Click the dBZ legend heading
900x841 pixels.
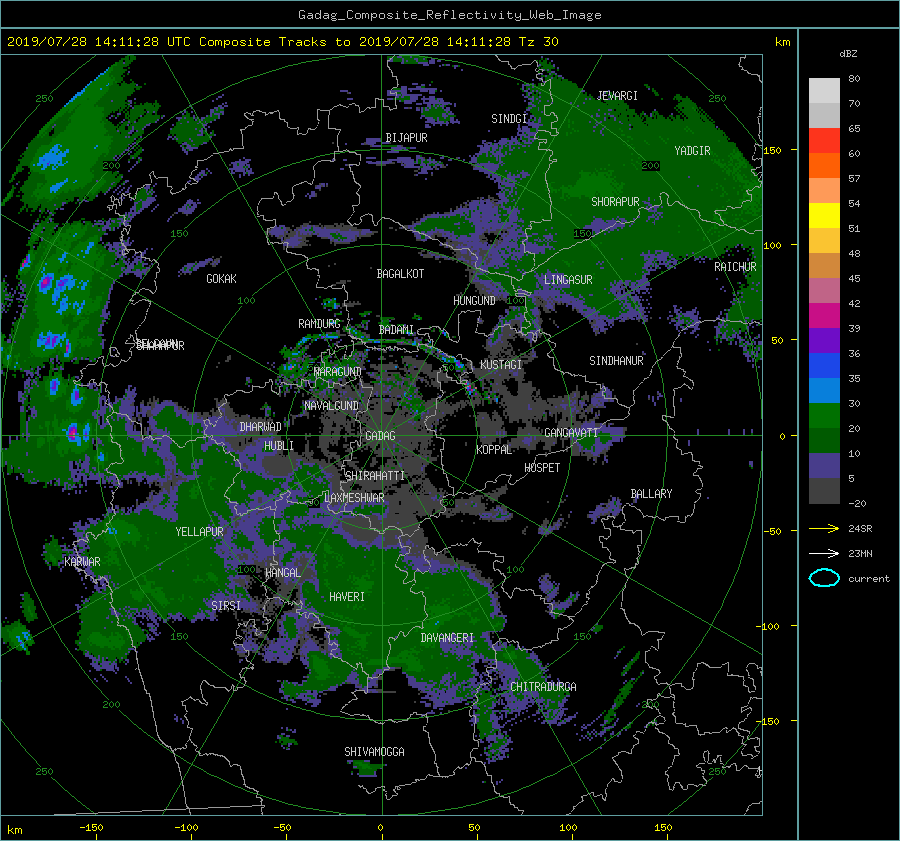click(x=848, y=54)
